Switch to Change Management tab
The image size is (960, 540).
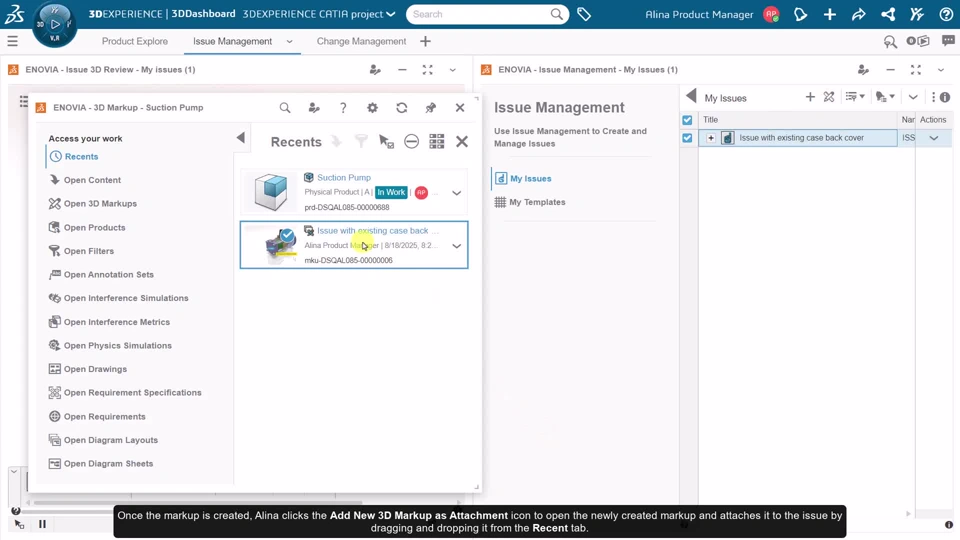[361, 41]
